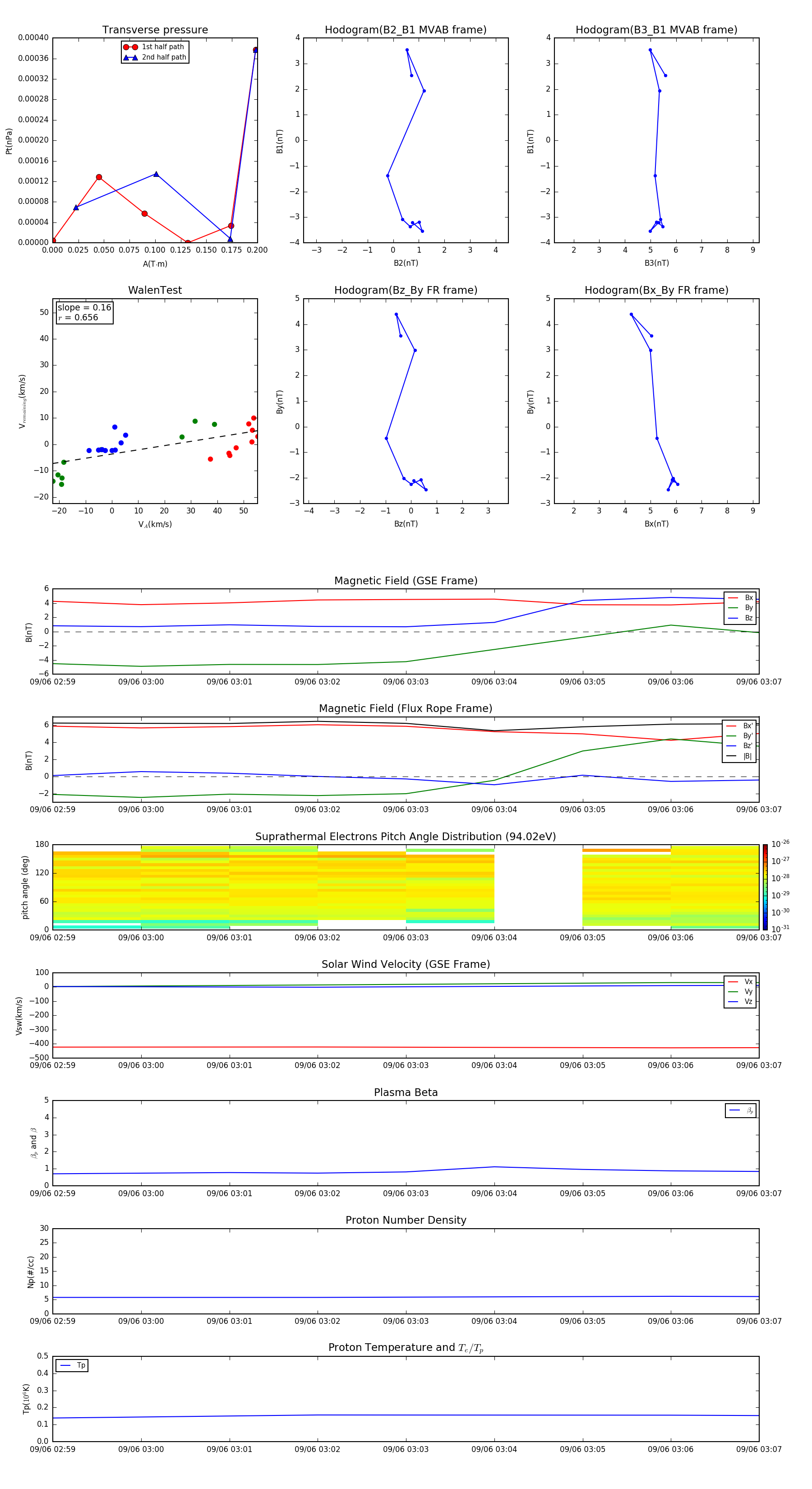Click the 'By' entry in GSE legend
812x1489 pixels.
[741, 607]
